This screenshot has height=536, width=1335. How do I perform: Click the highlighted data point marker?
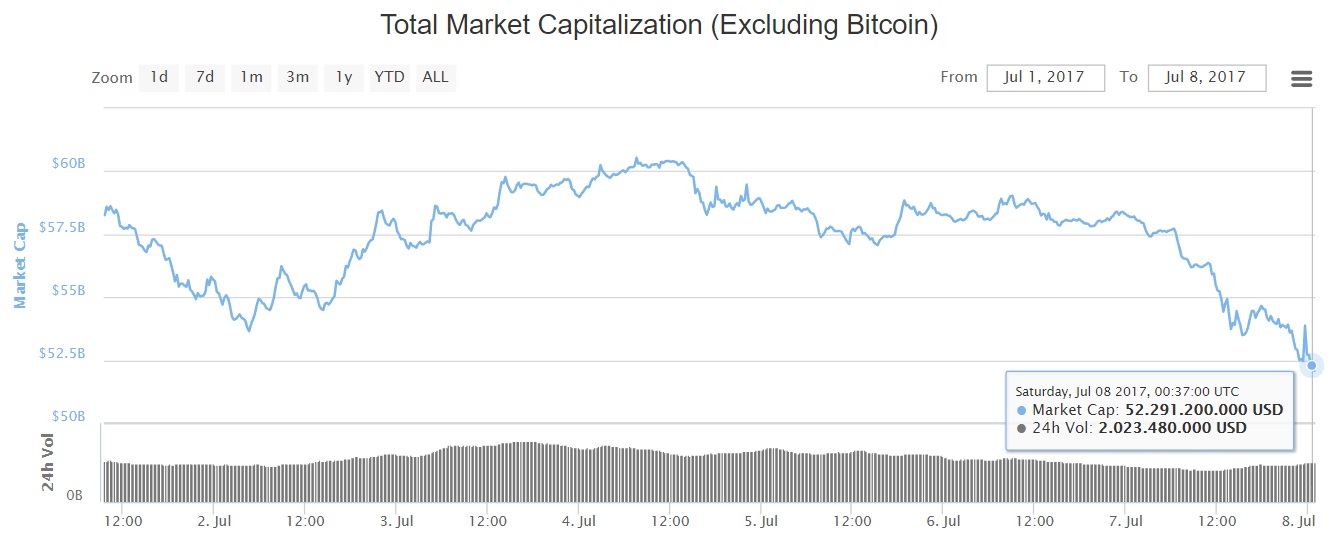pos(1312,365)
